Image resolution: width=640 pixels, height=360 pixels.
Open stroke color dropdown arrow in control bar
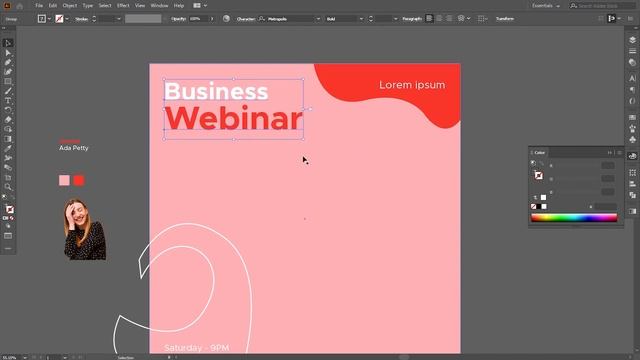[x=67, y=19]
